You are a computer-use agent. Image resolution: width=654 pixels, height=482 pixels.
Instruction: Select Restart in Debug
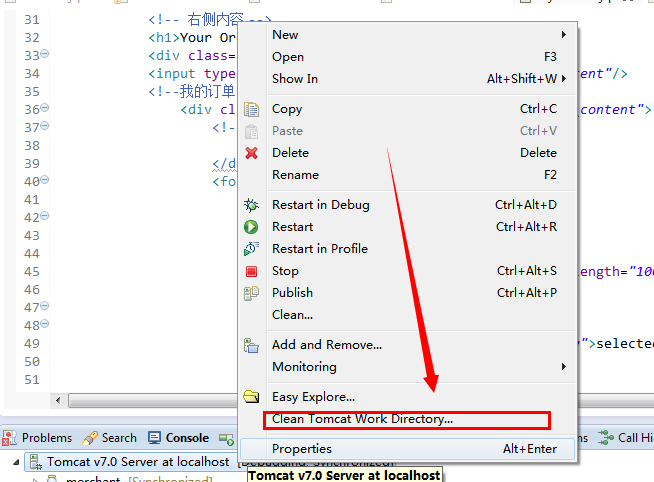click(x=420, y=205)
